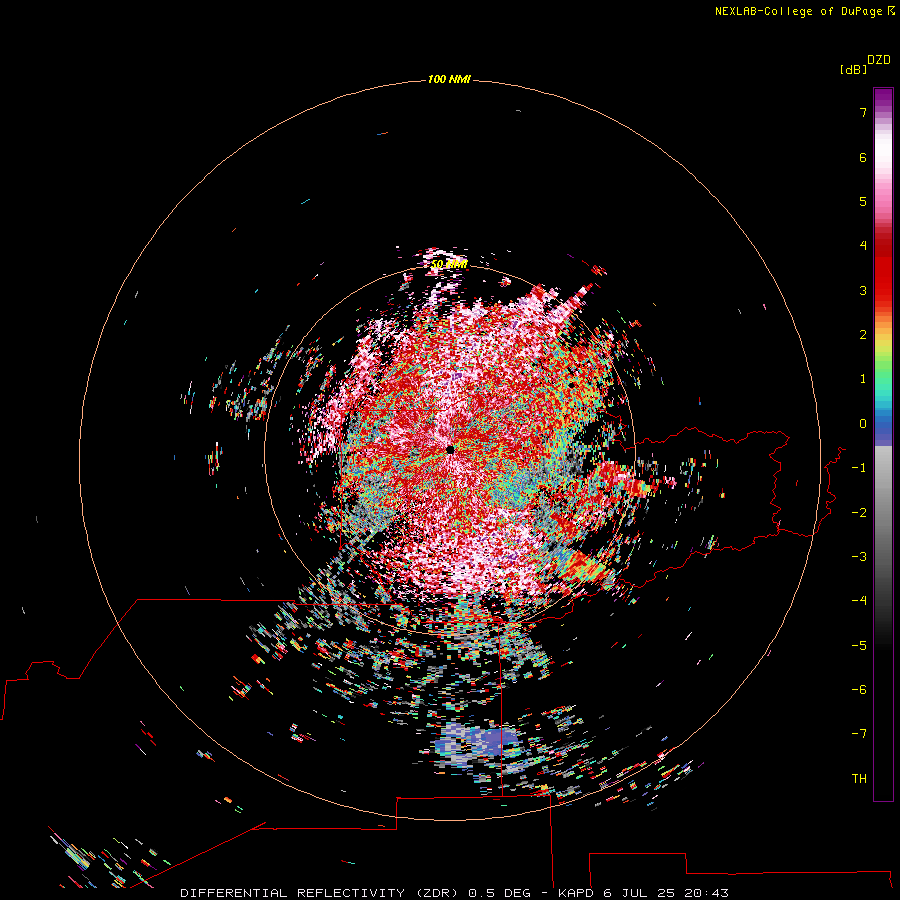Click the [dB] units label

point(853,69)
